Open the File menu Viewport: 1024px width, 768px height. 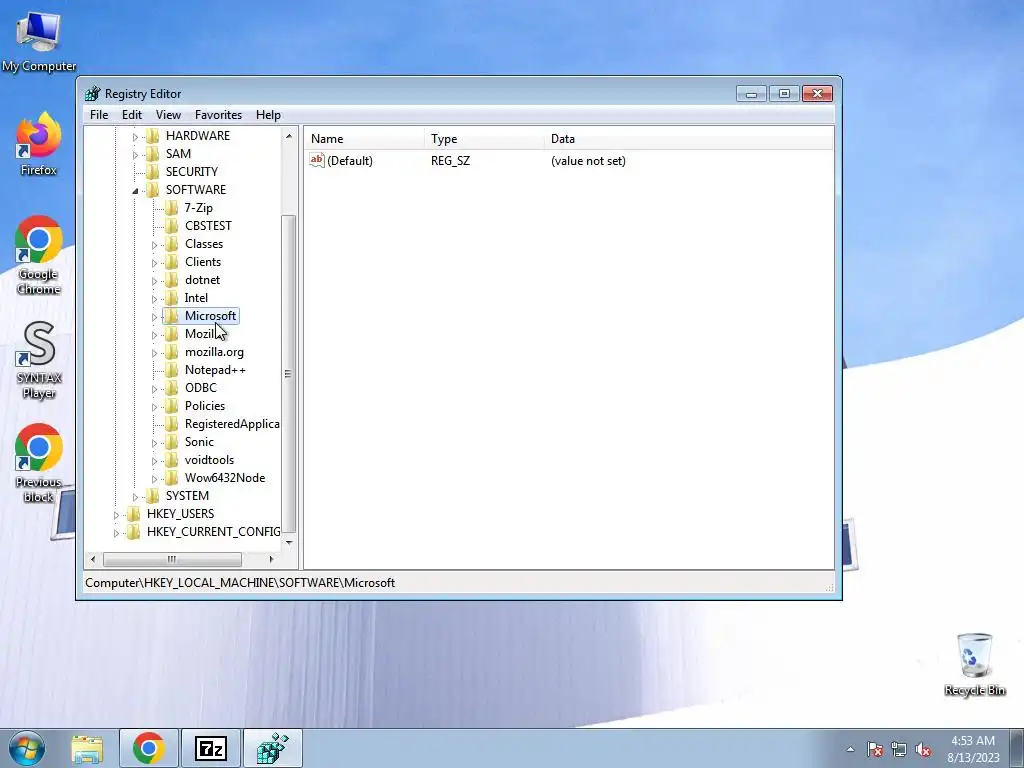(99, 115)
